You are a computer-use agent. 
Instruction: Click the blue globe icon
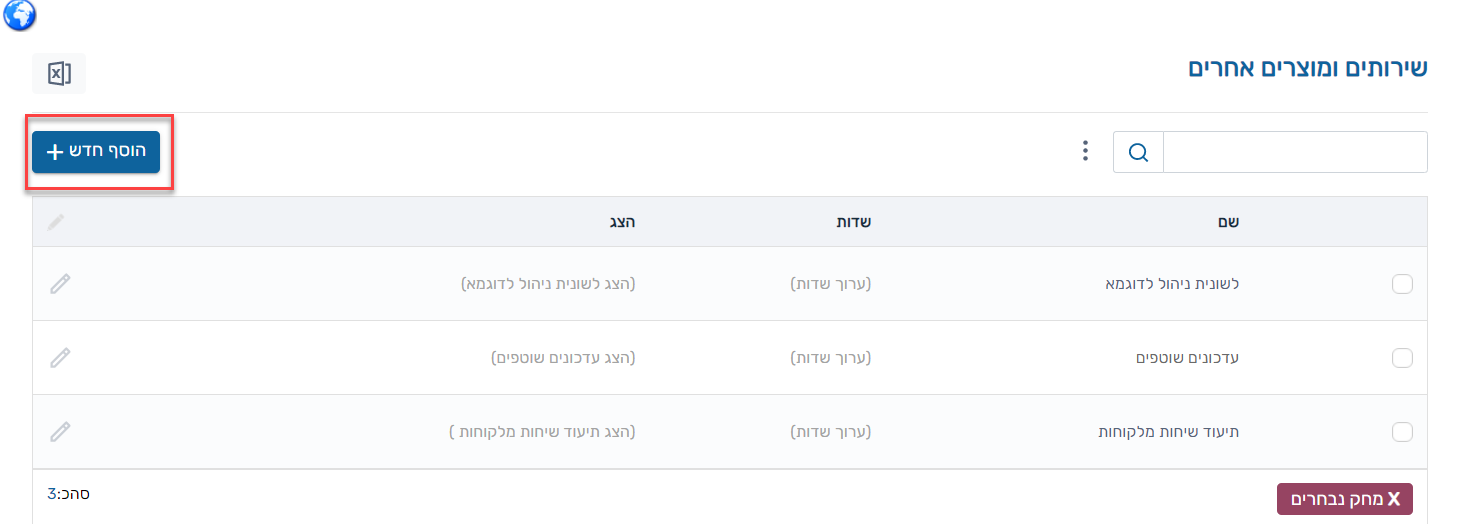click(20, 14)
